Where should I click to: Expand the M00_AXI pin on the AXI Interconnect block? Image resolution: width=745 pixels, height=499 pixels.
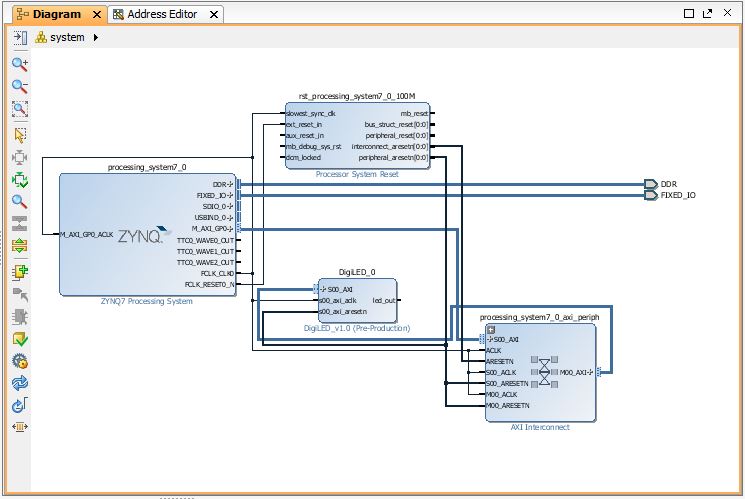pos(591,372)
